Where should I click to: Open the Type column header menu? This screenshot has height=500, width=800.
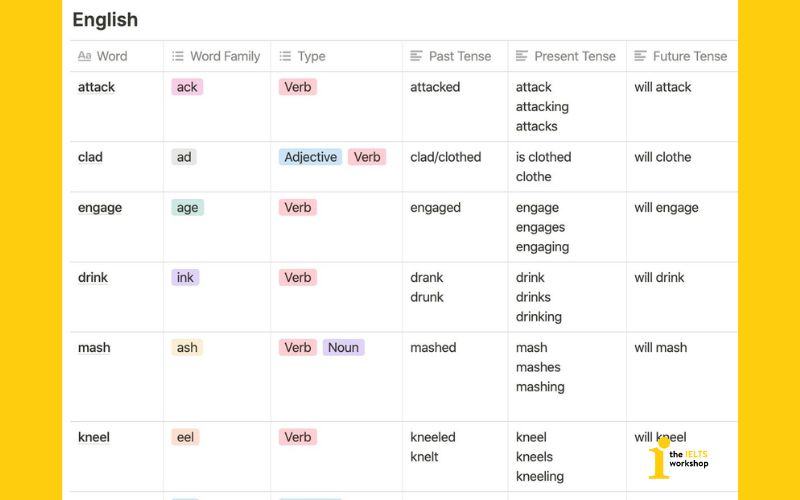(x=311, y=57)
